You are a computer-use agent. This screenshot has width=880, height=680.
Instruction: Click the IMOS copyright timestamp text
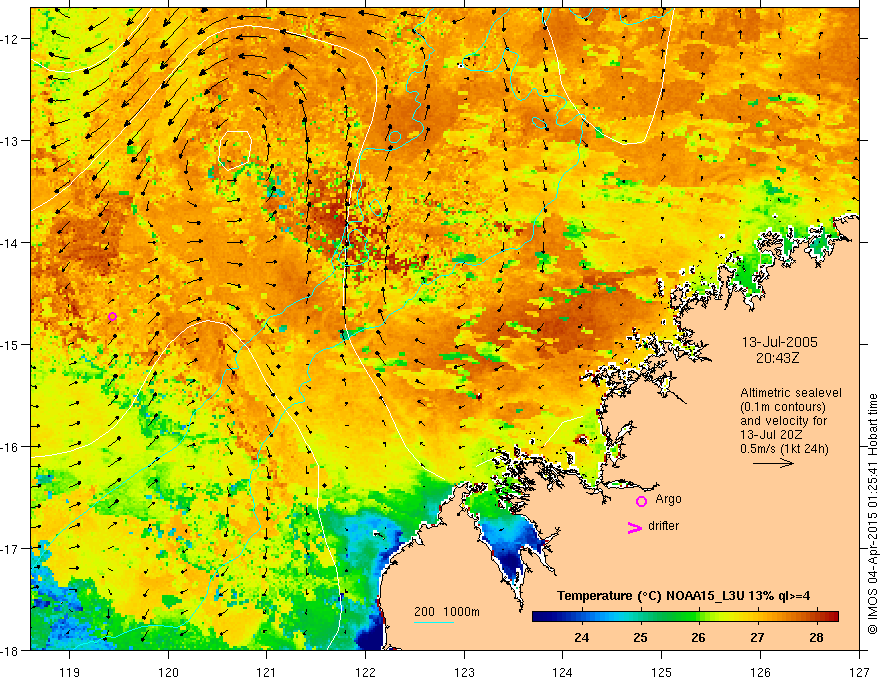pyautogui.click(x=873, y=514)
